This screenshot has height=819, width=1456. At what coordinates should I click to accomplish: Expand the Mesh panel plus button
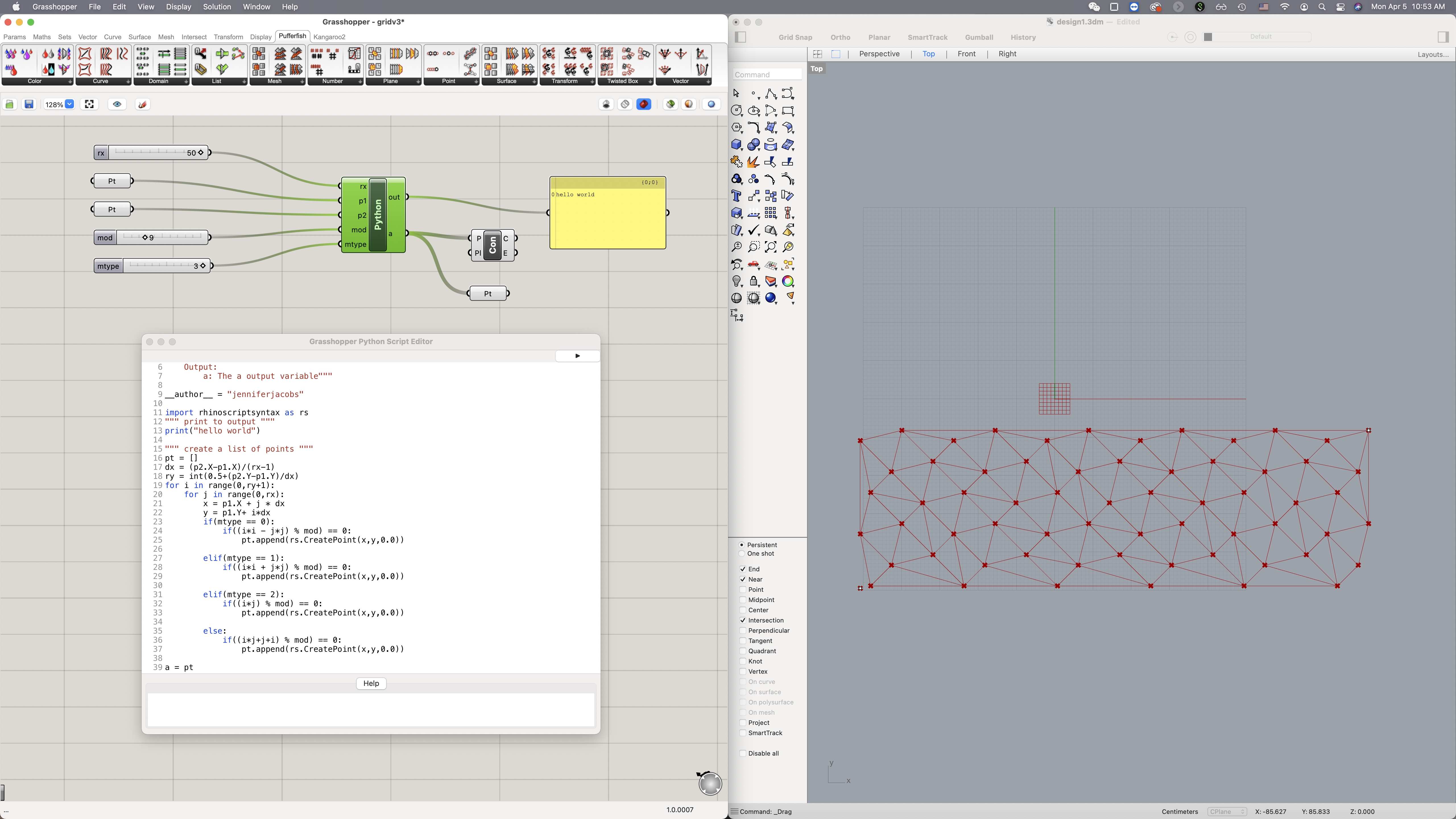click(302, 81)
